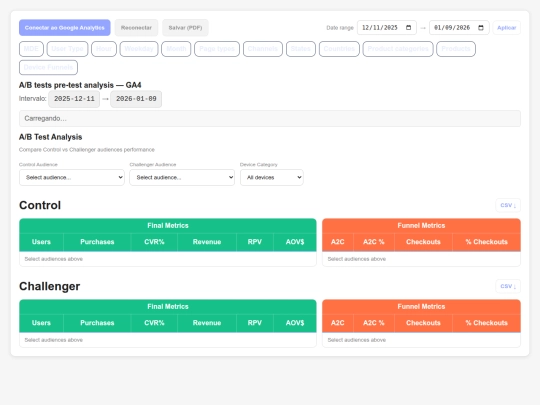
Task: Open the MDE tab
Action: click(x=31, y=49)
